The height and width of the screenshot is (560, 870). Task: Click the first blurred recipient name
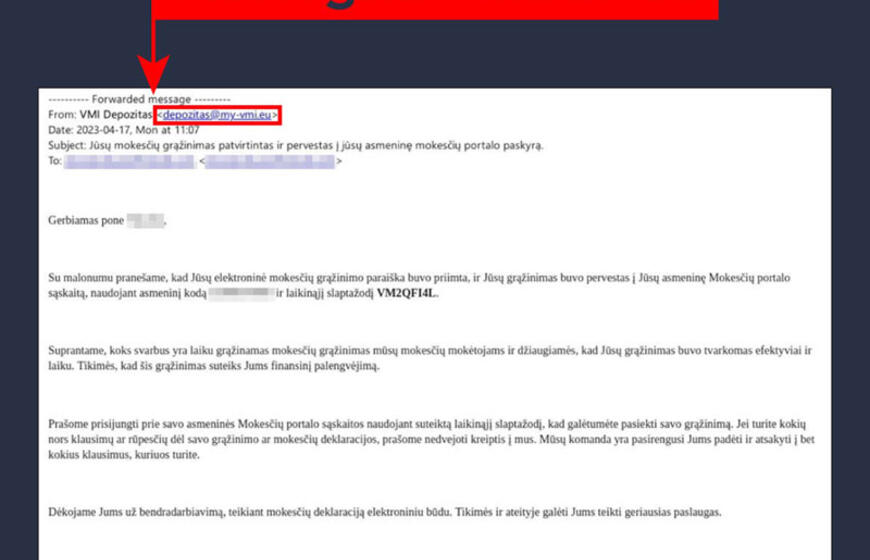128,160
